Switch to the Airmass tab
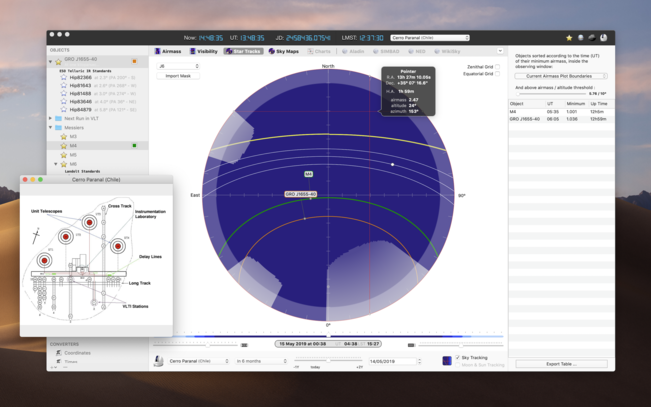The image size is (651, 407). pyautogui.click(x=168, y=51)
